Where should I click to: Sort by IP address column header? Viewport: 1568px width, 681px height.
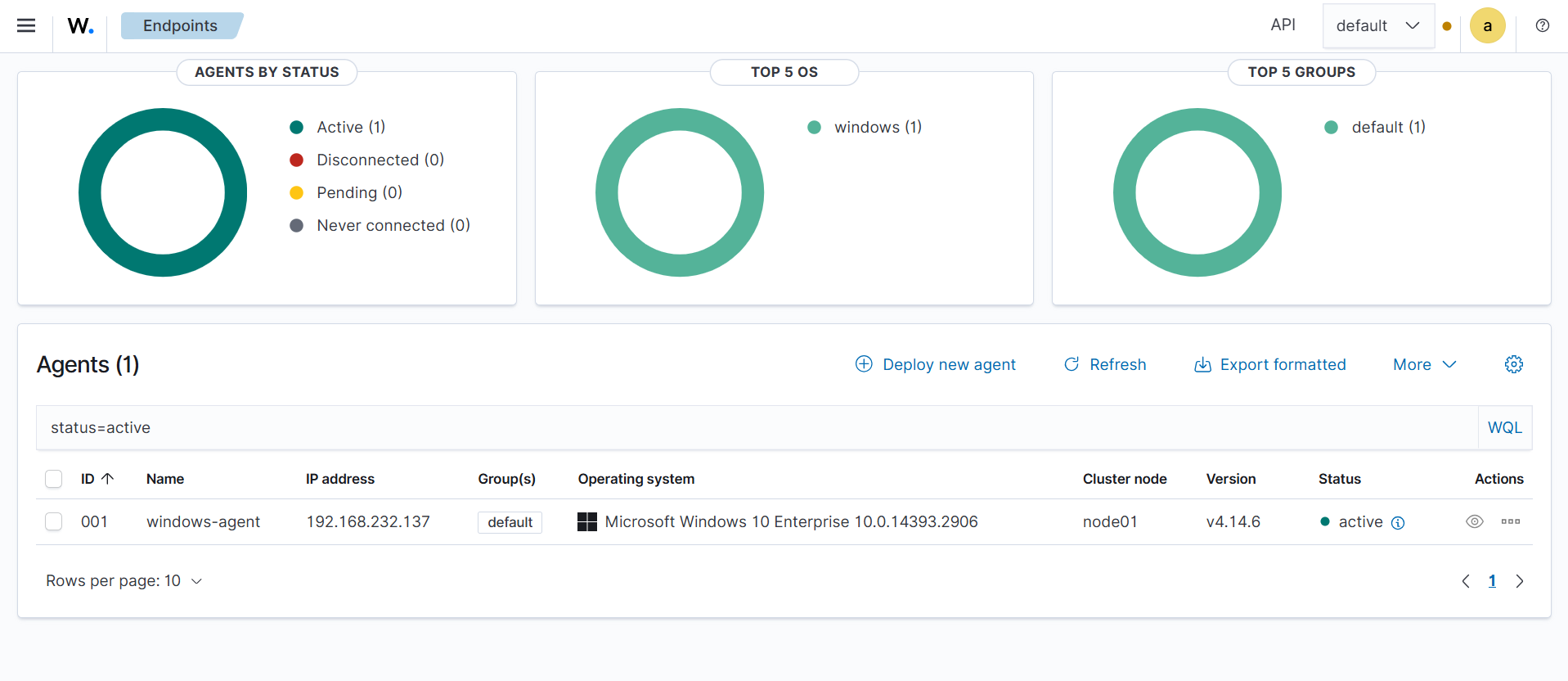point(340,479)
